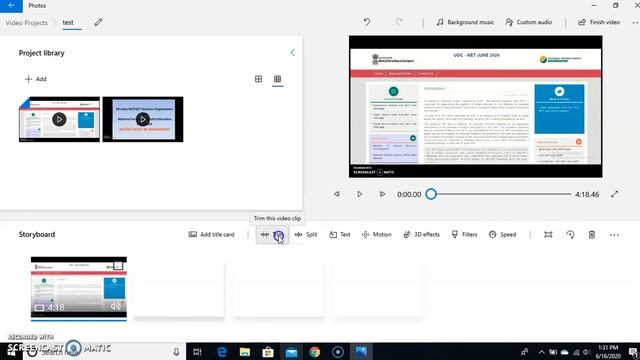Viewport: 640px width, 360px height.
Task: Open battery status icon in tray
Action: click(553, 352)
